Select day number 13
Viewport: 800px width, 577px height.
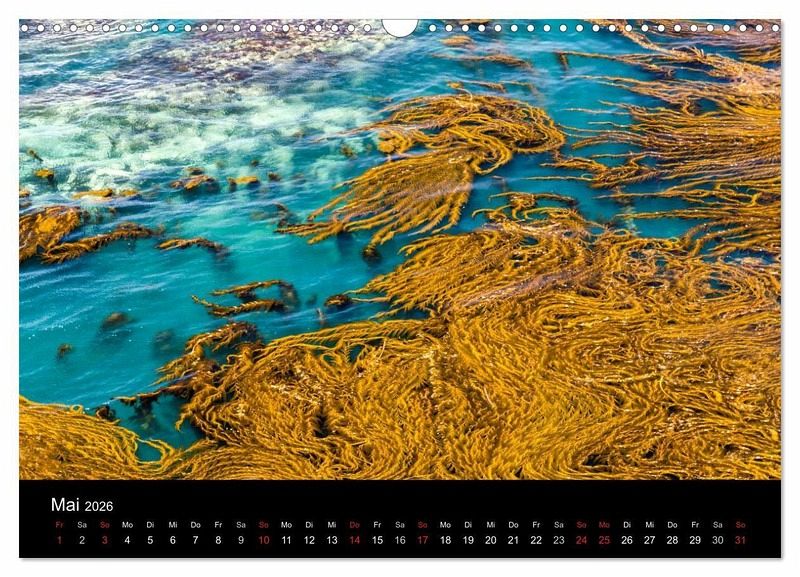coord(332,540)
